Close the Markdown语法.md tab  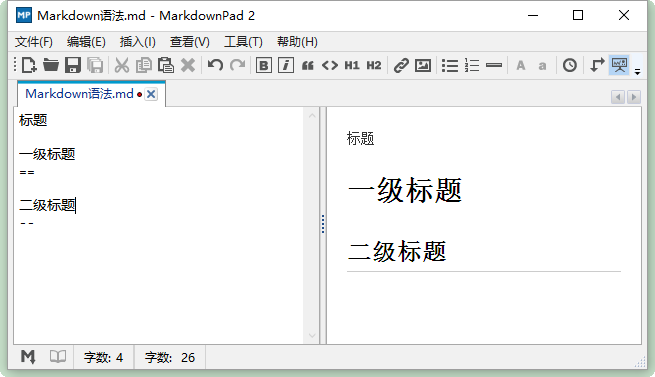(151, 94)
